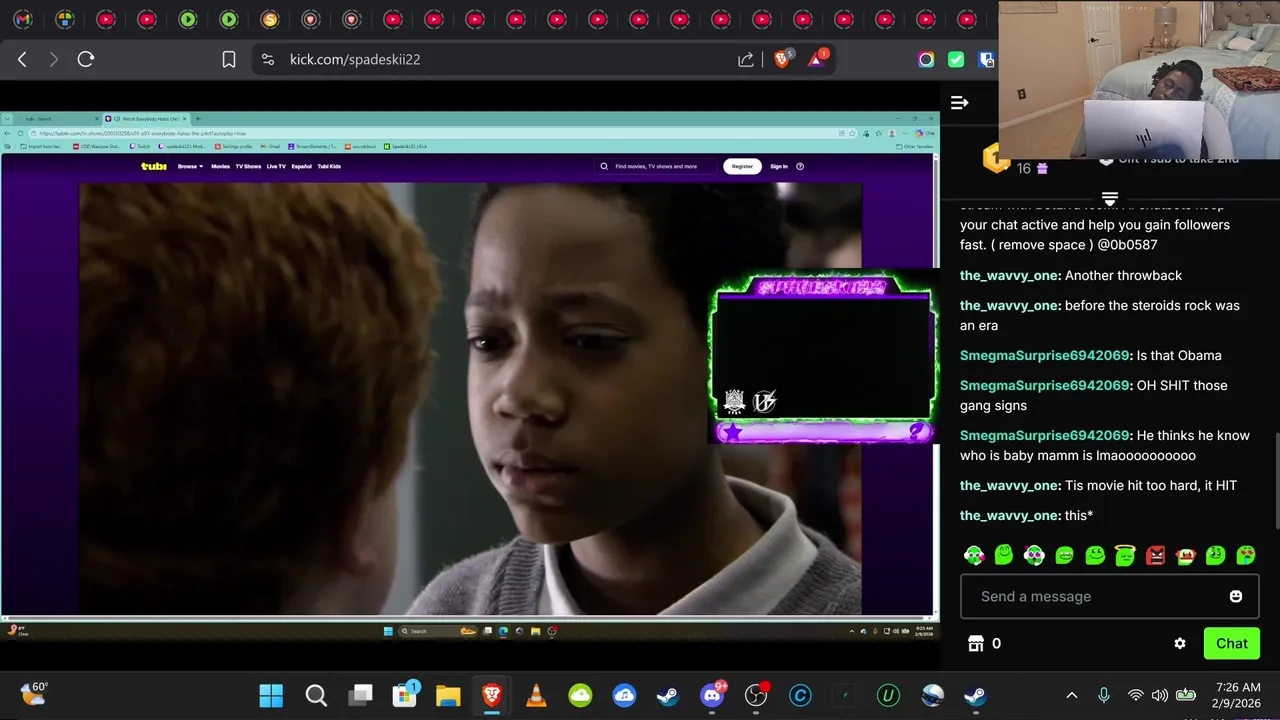Screen dimensions: 1280x720
Task: Launch Microsoft Store from taskbar
Action: 405,695
